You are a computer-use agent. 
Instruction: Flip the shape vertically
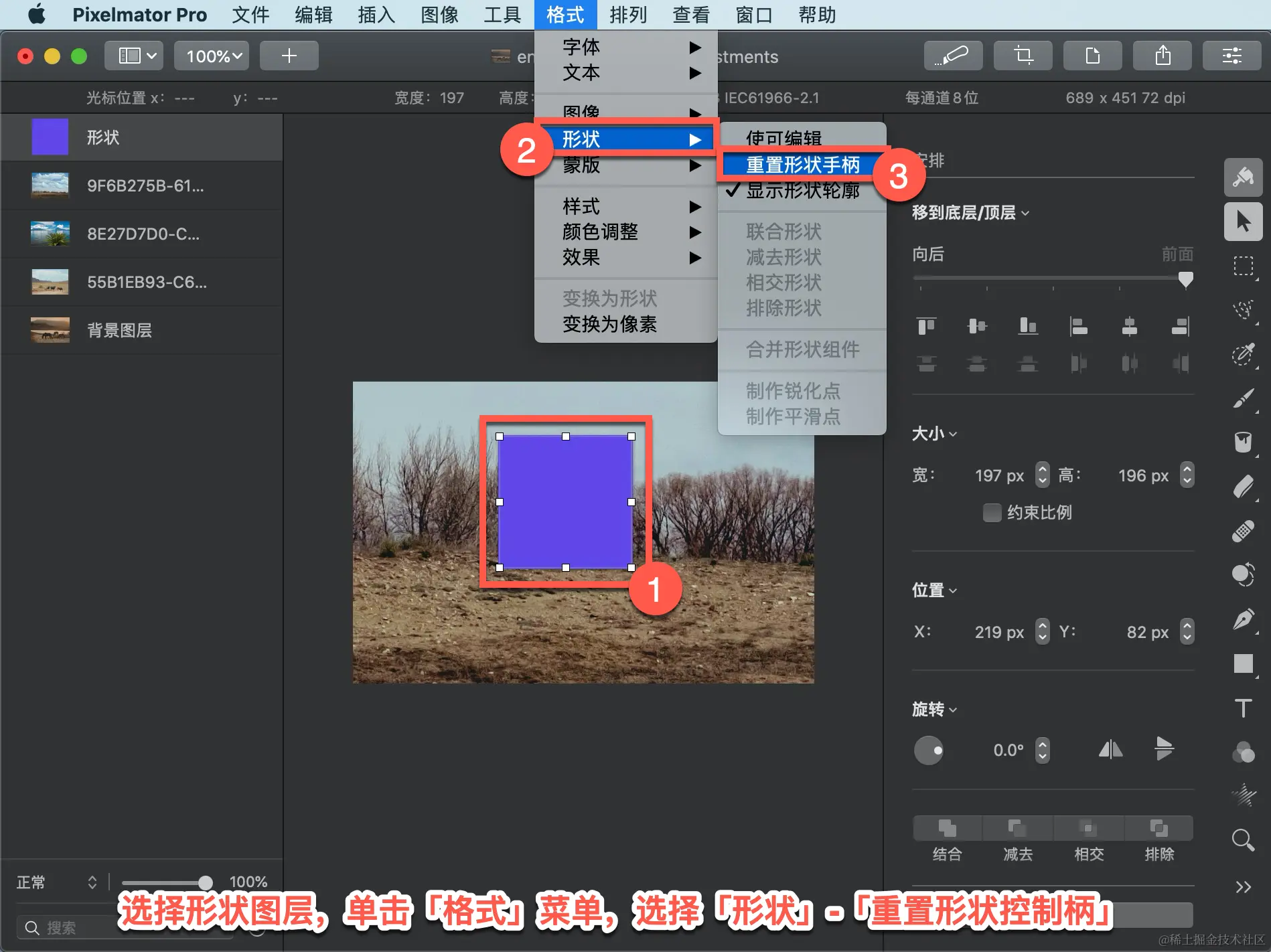point(1165,749)
